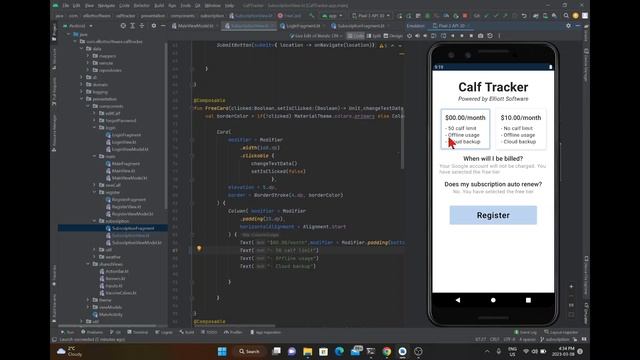Open File Explorer from taskbar
The height and width of the screenshot is (360, 640).
307,351
